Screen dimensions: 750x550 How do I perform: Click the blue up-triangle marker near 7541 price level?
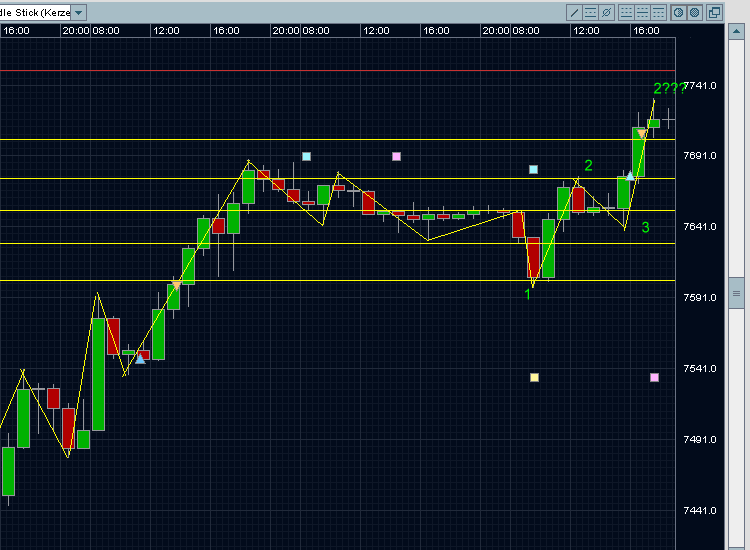click(x=140, y=358)
